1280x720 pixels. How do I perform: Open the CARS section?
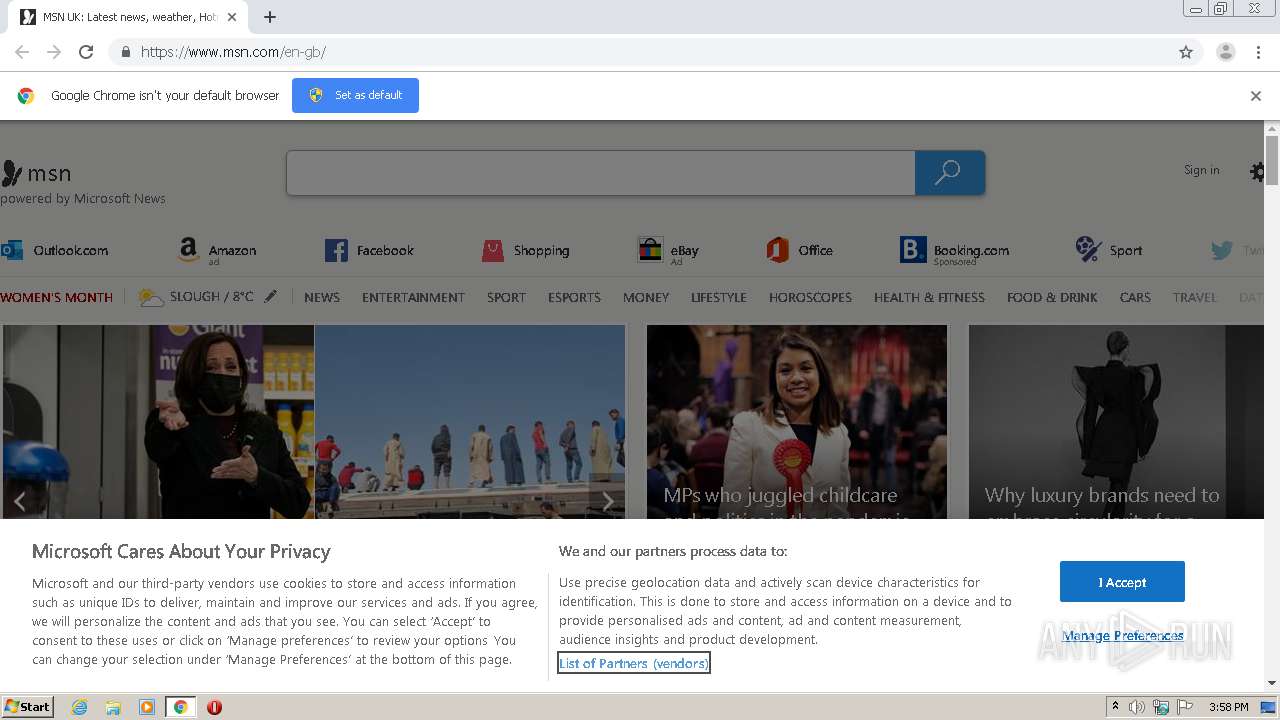coord(1135,297)
